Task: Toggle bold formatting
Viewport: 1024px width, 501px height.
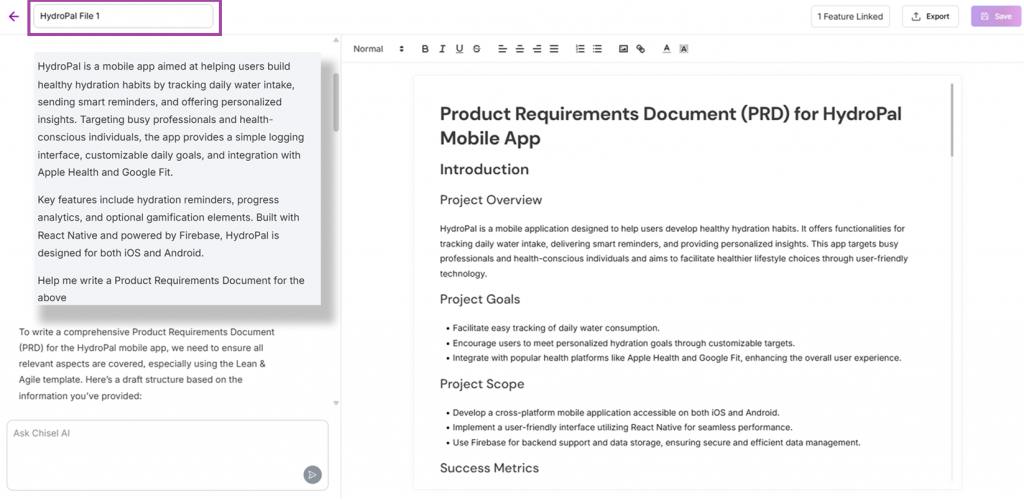Action: click(x=425, y=49)
